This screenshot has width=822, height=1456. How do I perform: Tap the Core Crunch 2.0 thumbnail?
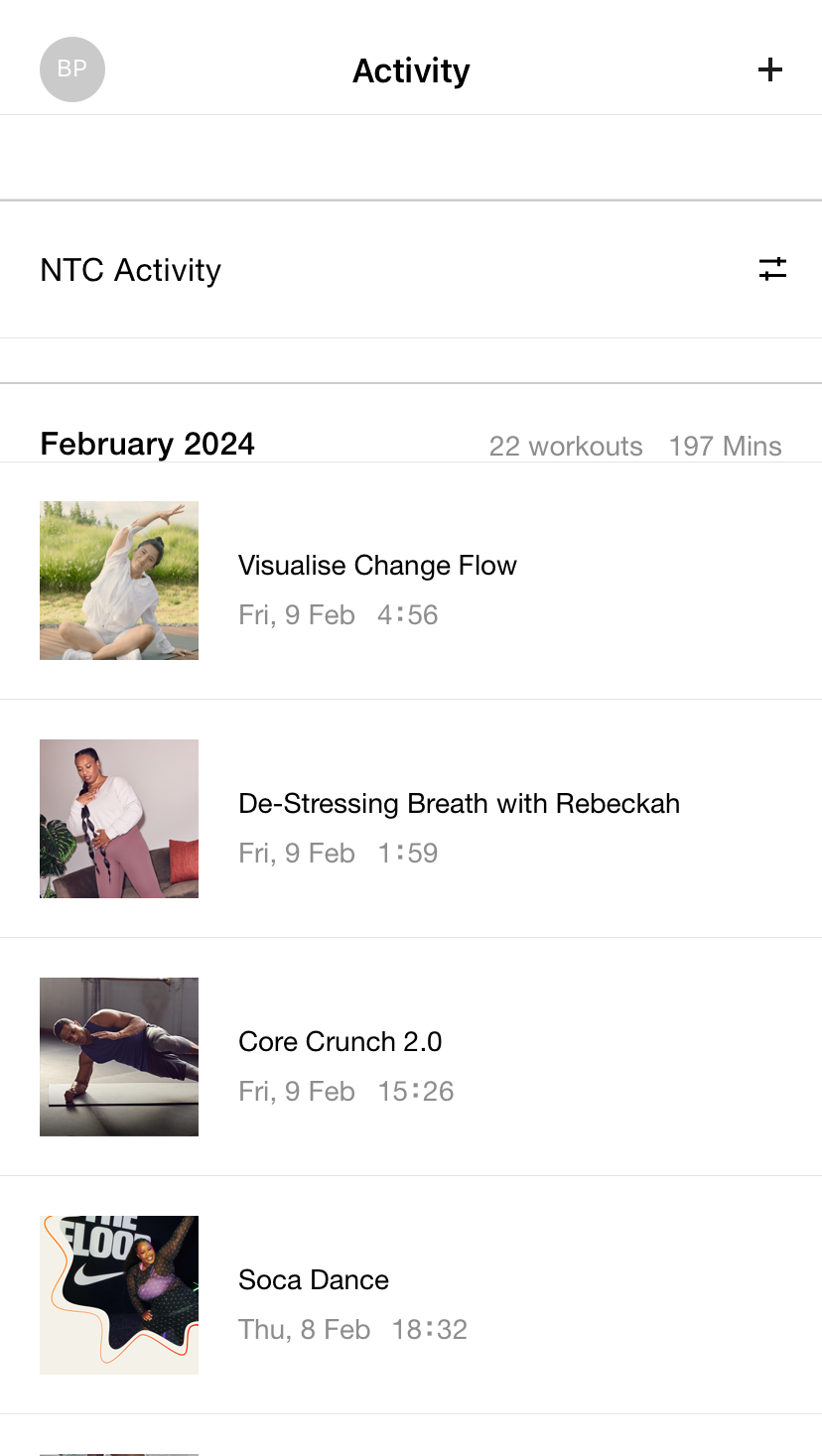pos(119,1057)
